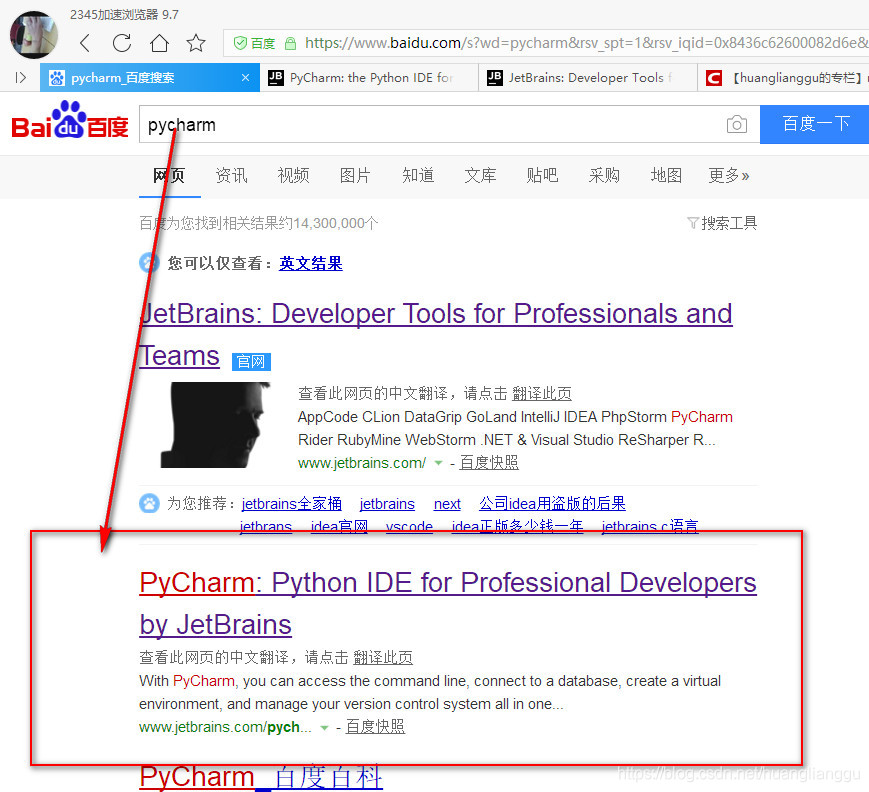Open 搜索工具 search tools
This screenshot has height=792, width=869.
(x=729, y=223)
